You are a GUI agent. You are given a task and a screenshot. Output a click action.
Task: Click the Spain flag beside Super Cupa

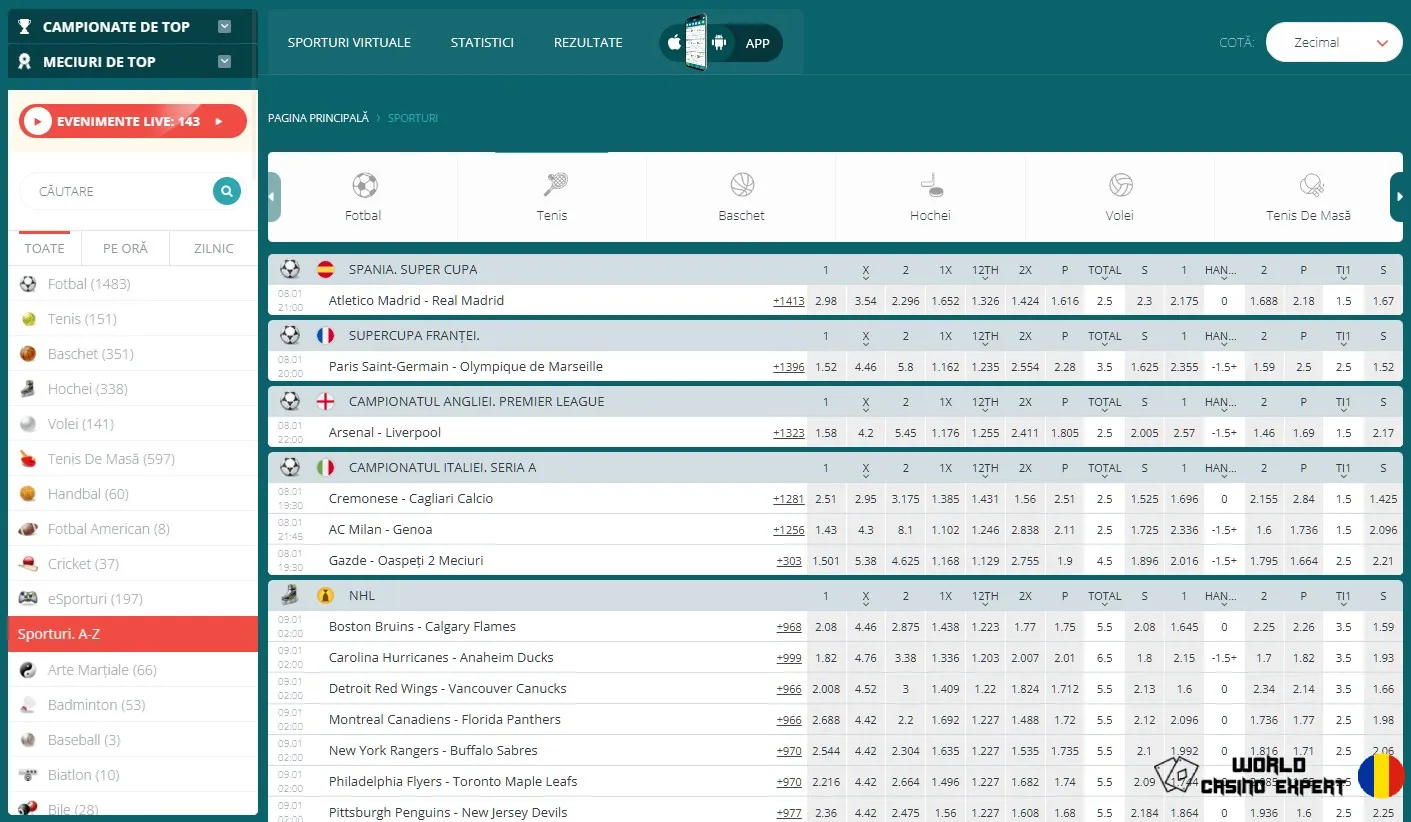coord(324,269)
